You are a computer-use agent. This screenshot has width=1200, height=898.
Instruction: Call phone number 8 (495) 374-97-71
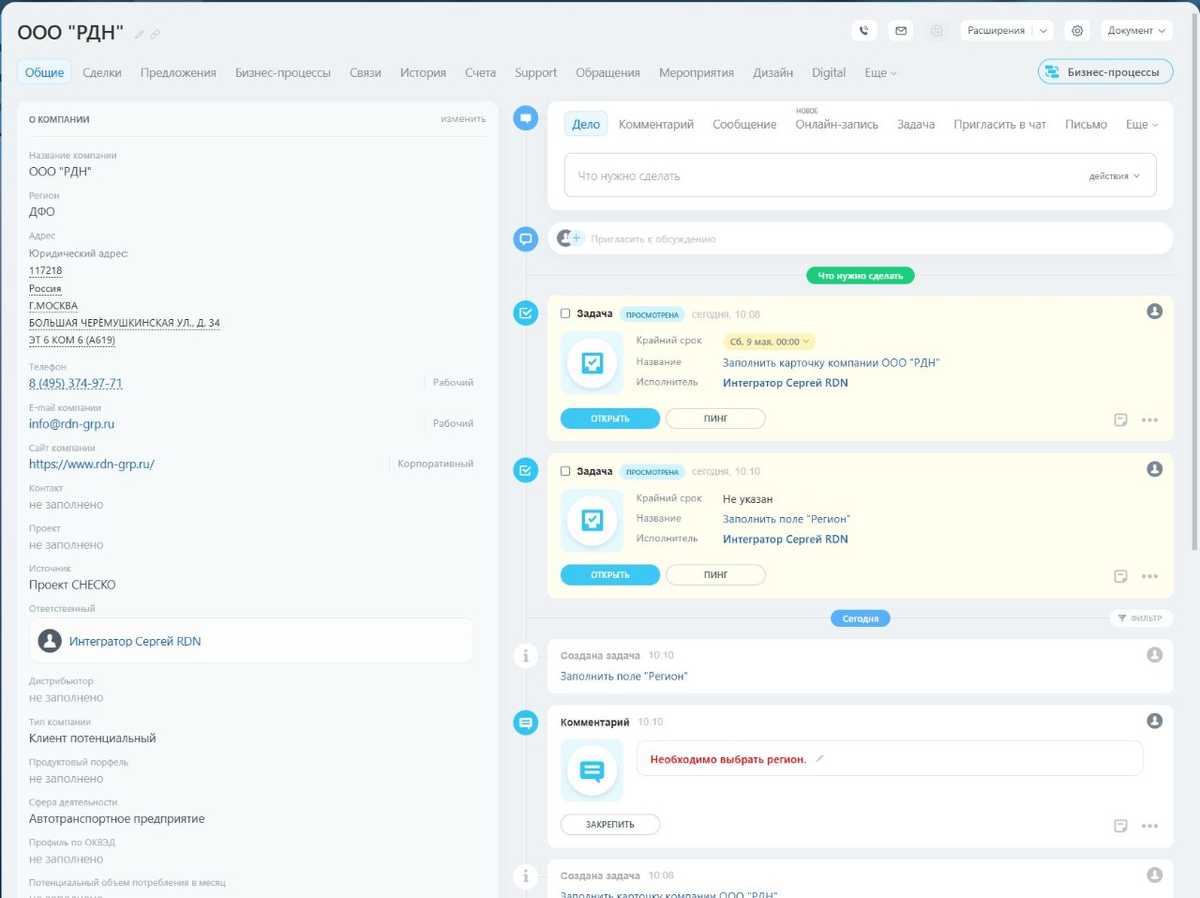76,383
